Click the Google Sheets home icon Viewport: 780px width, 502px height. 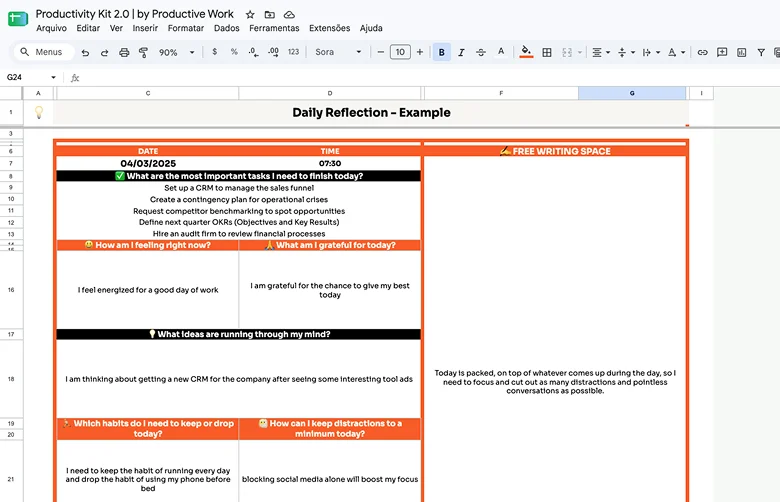[18, 19]
